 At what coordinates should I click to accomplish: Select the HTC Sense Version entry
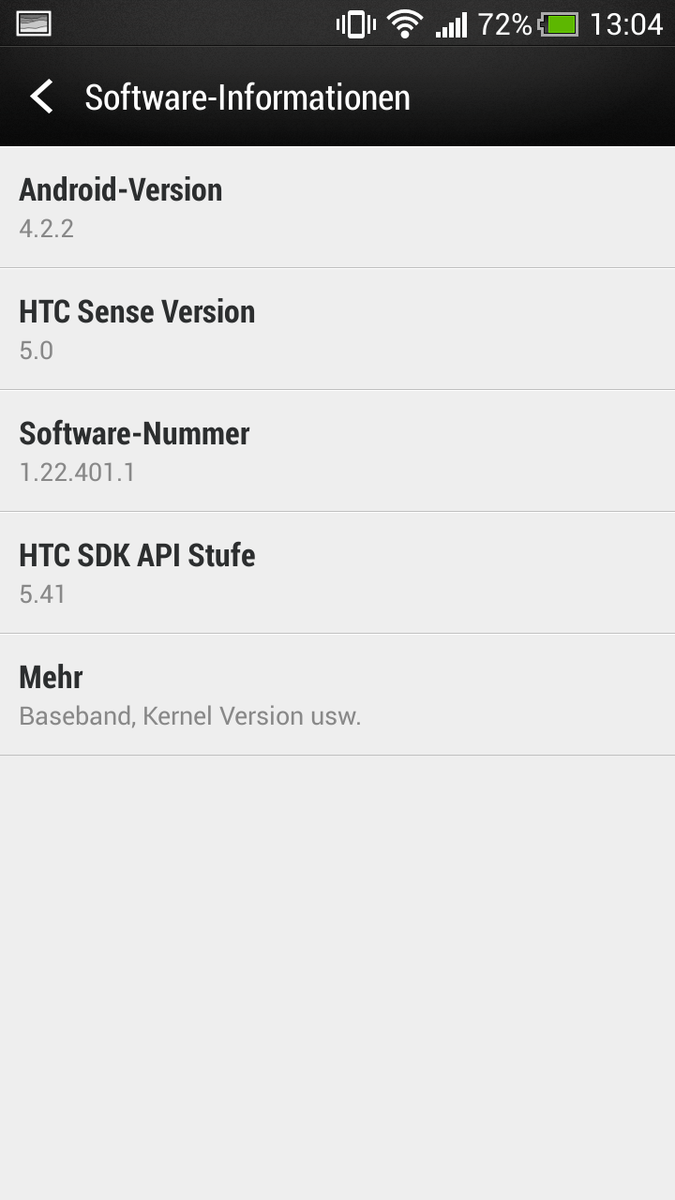click(337, 329)
